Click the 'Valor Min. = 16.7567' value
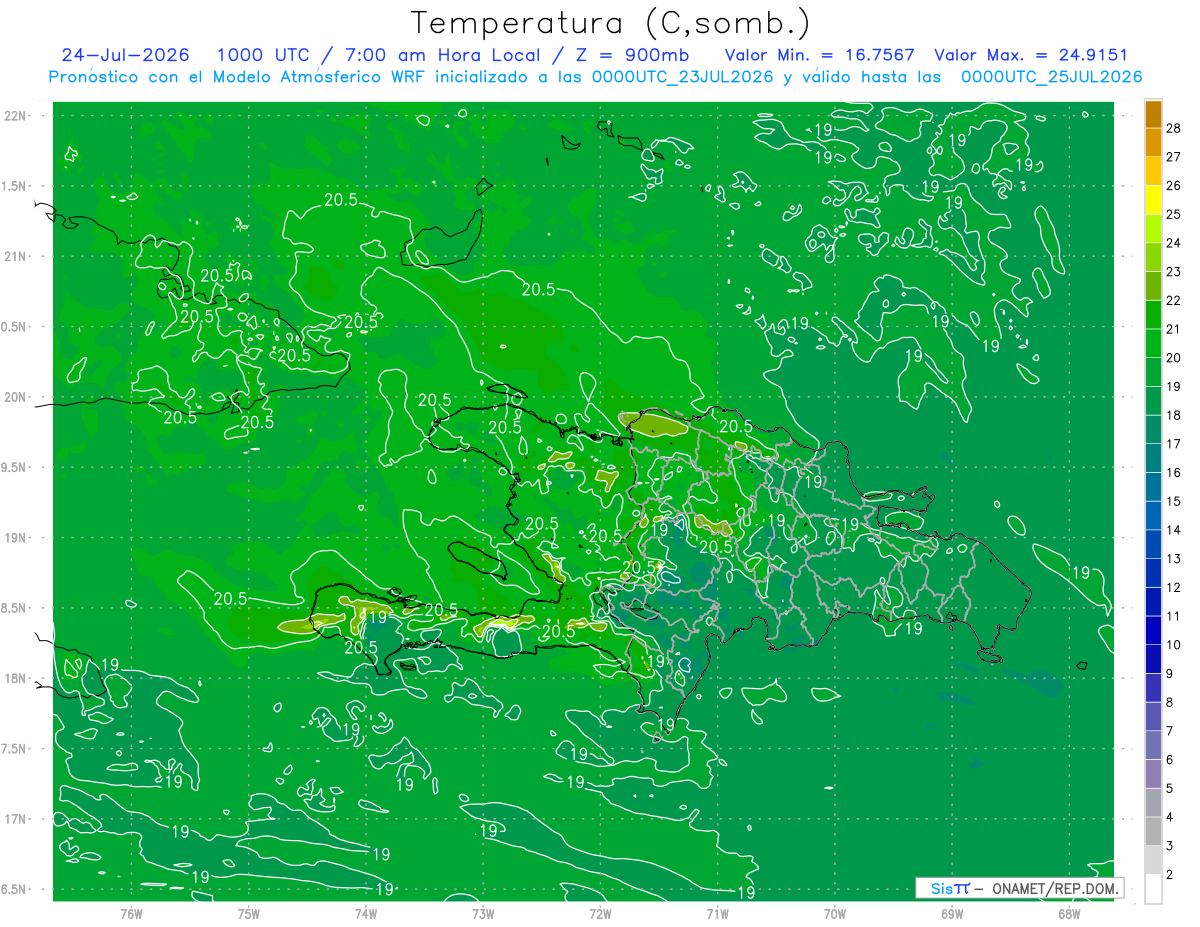The width and height of the screenshot is (1200, 927). (820, 55)
